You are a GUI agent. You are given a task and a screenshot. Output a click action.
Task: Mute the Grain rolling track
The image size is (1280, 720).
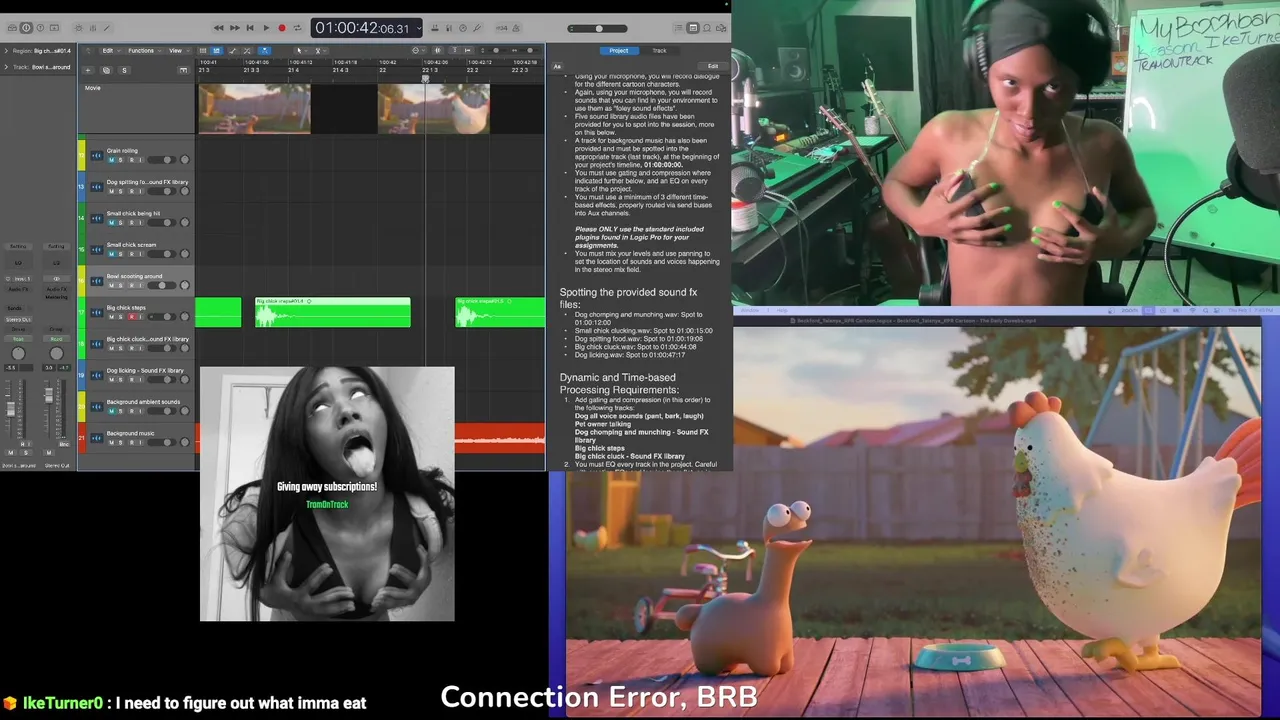coord(111,160)
